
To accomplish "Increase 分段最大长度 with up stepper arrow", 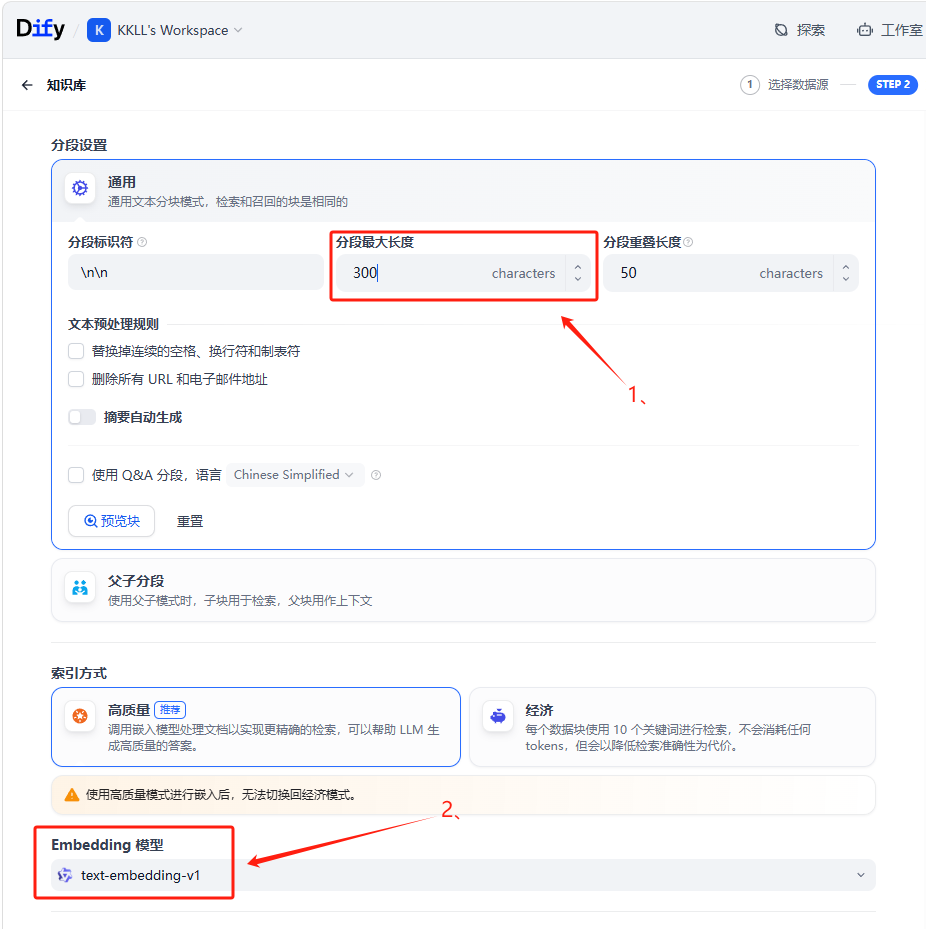I will click(578, 267).
